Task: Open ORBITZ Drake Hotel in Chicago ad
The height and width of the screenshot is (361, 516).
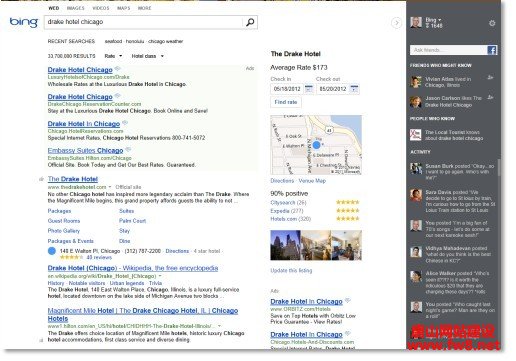Action: point(306,302)
